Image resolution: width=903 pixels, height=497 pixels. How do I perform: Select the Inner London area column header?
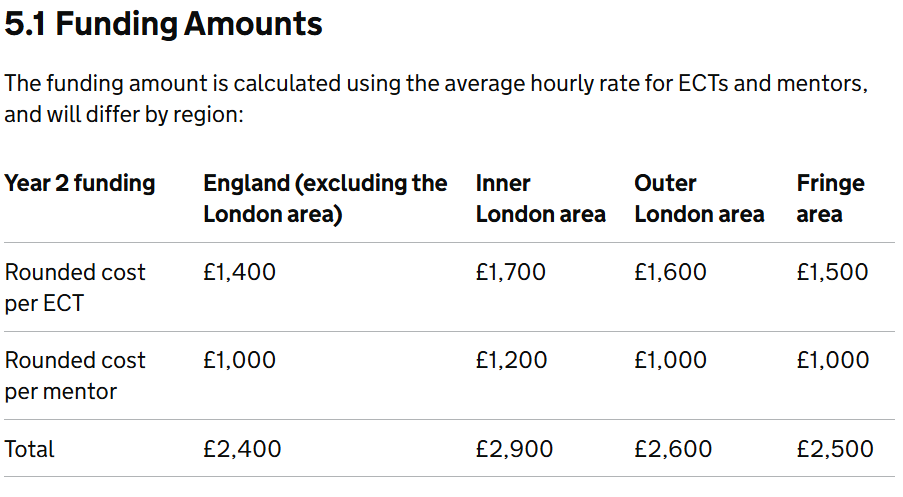point(540,199)
